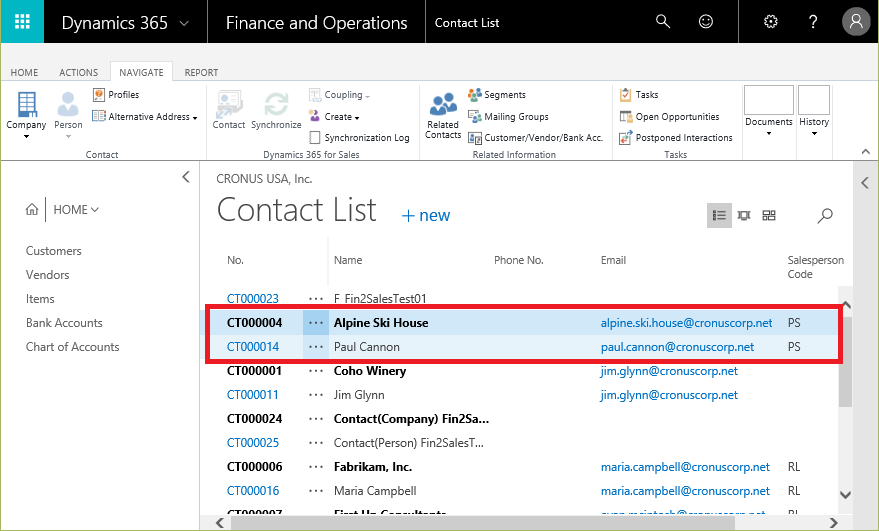The width and height of the screenshot is (879, 531).
Task: Switch to tiles view icon
Action: [x=769, y=215]
